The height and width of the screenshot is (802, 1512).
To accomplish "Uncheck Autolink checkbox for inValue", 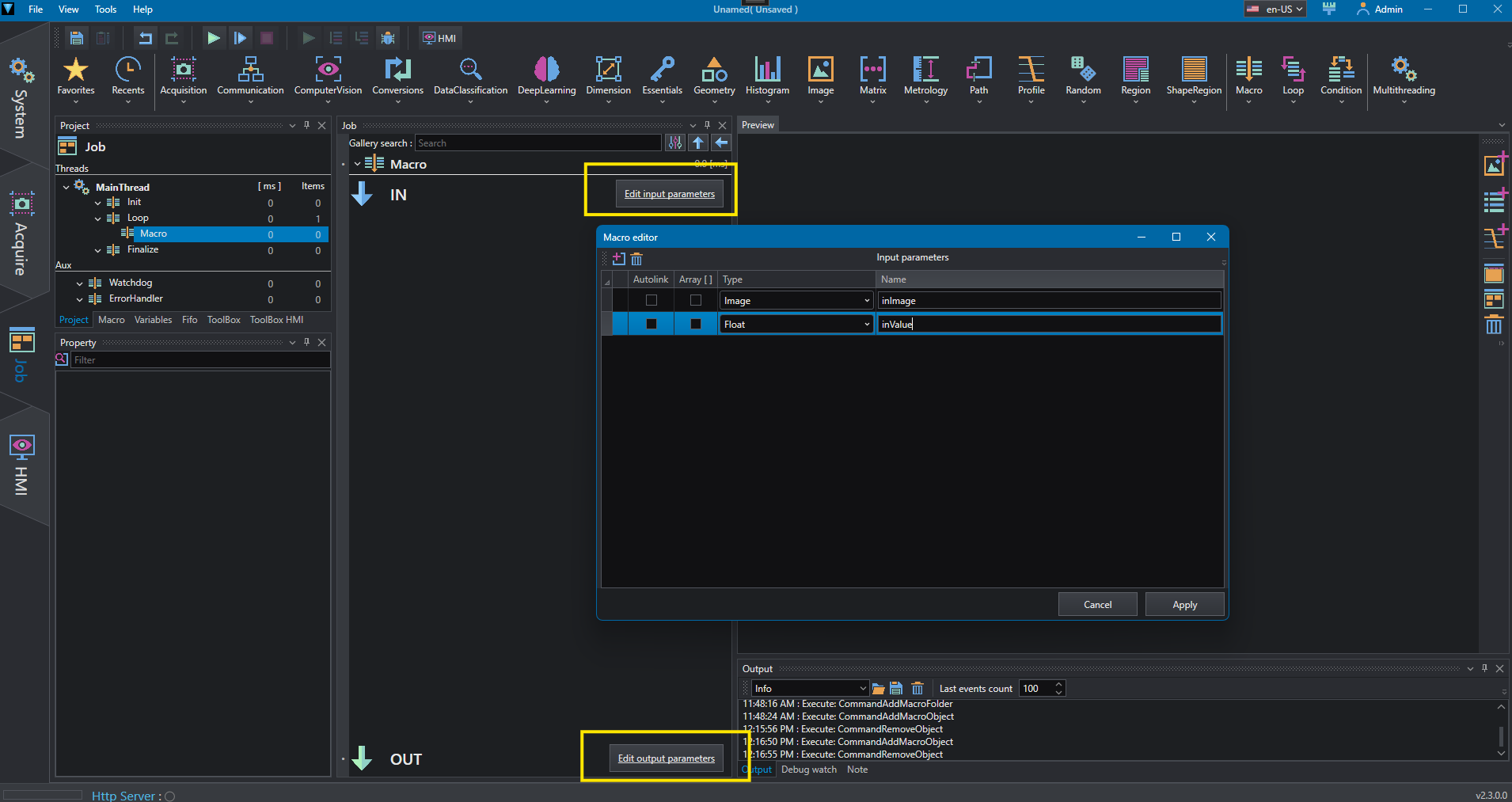I will tap(652, 324).
